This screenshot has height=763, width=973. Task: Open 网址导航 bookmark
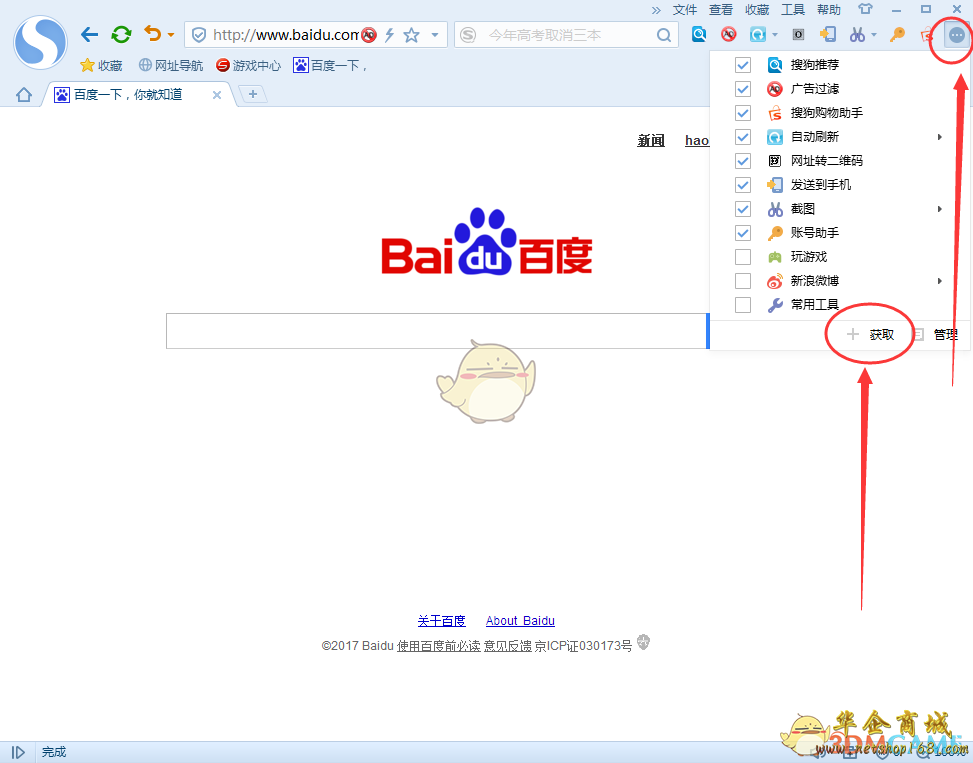[x=171, y=65]
